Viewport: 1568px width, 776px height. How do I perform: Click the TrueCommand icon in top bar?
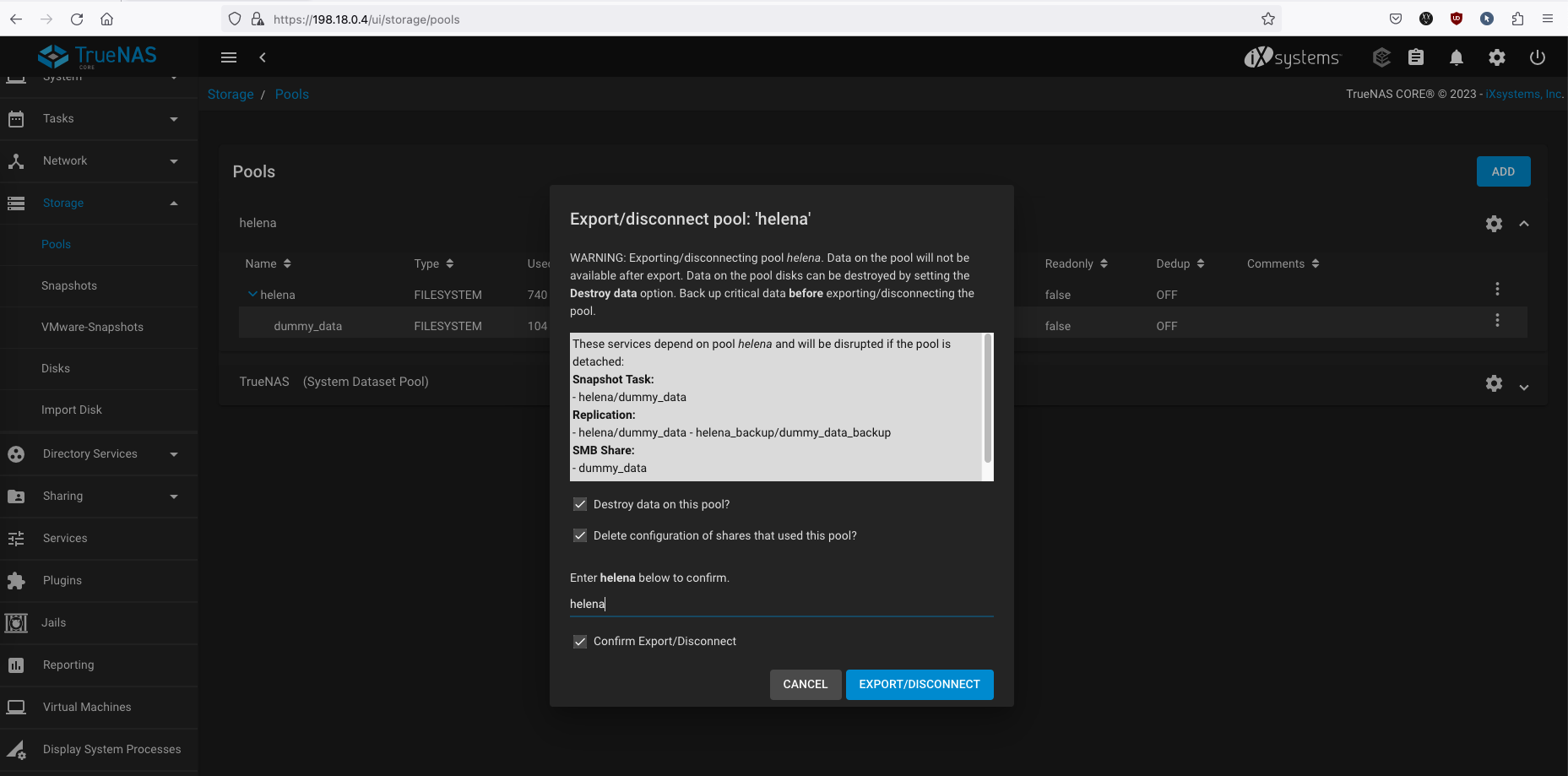coord(1381,57)
